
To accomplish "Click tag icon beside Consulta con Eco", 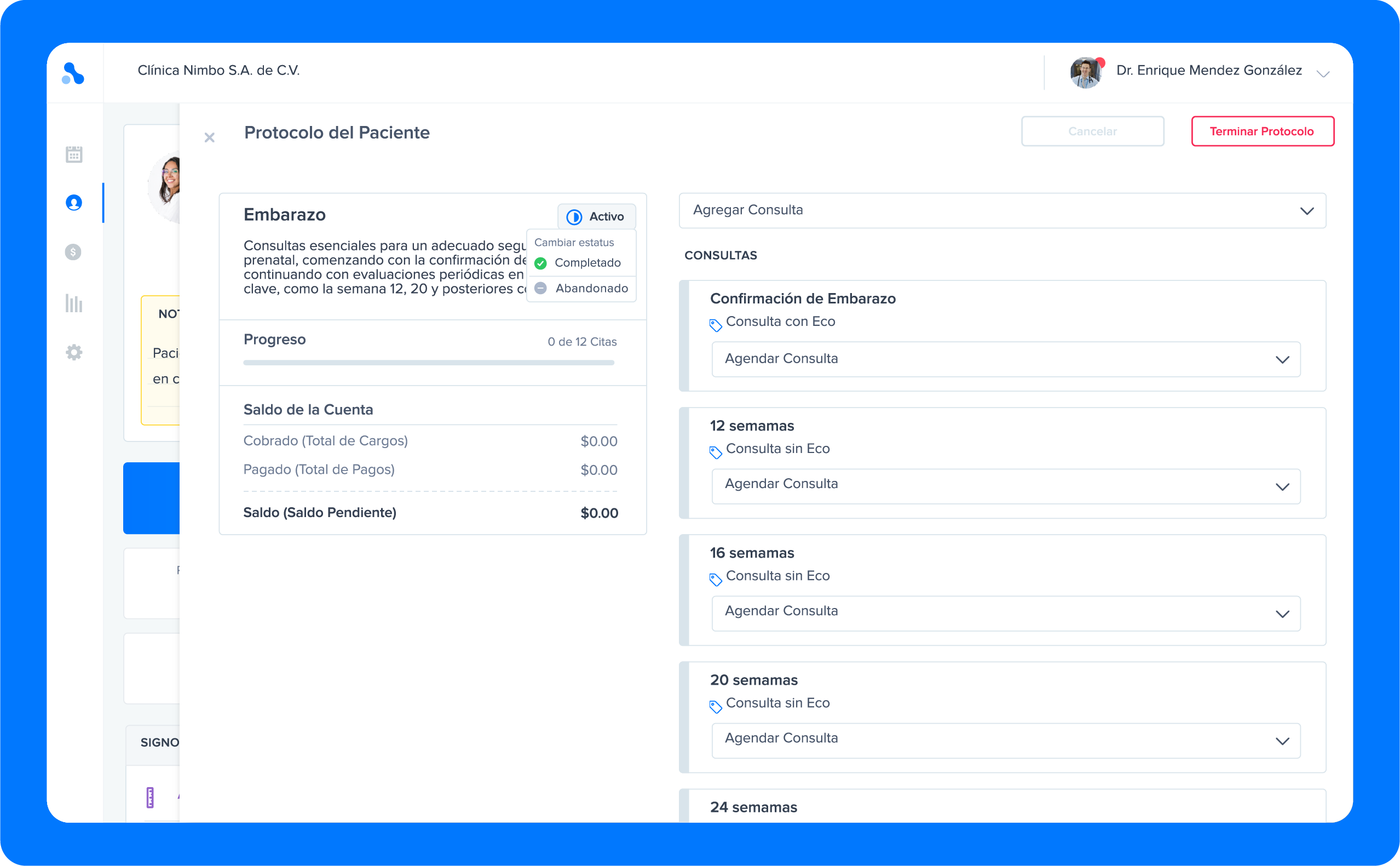I will click(x=716, y=325).
